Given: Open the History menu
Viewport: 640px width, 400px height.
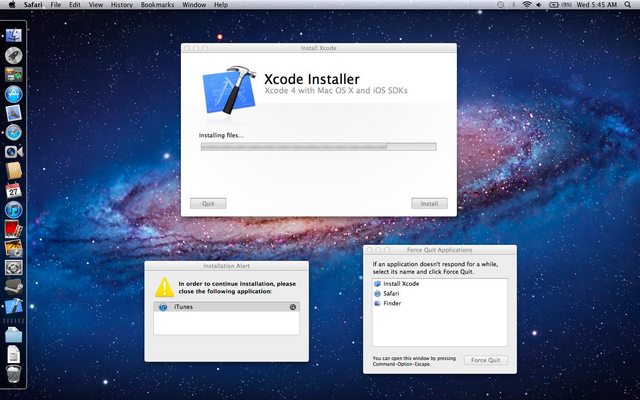Looking at the screenshot, I should (122, 5).
